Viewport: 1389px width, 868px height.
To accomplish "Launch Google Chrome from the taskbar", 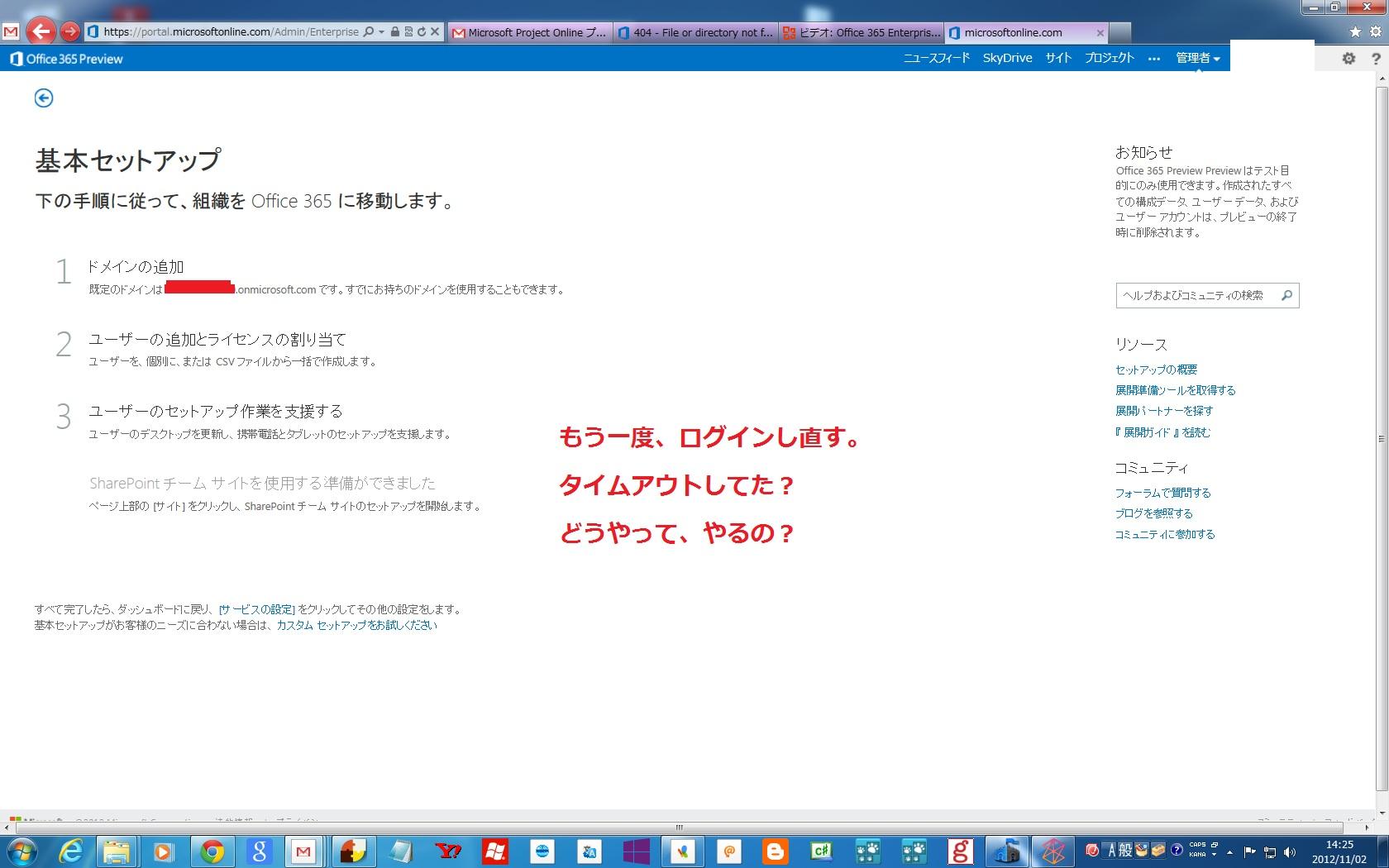I will click(x=212, y=851).
